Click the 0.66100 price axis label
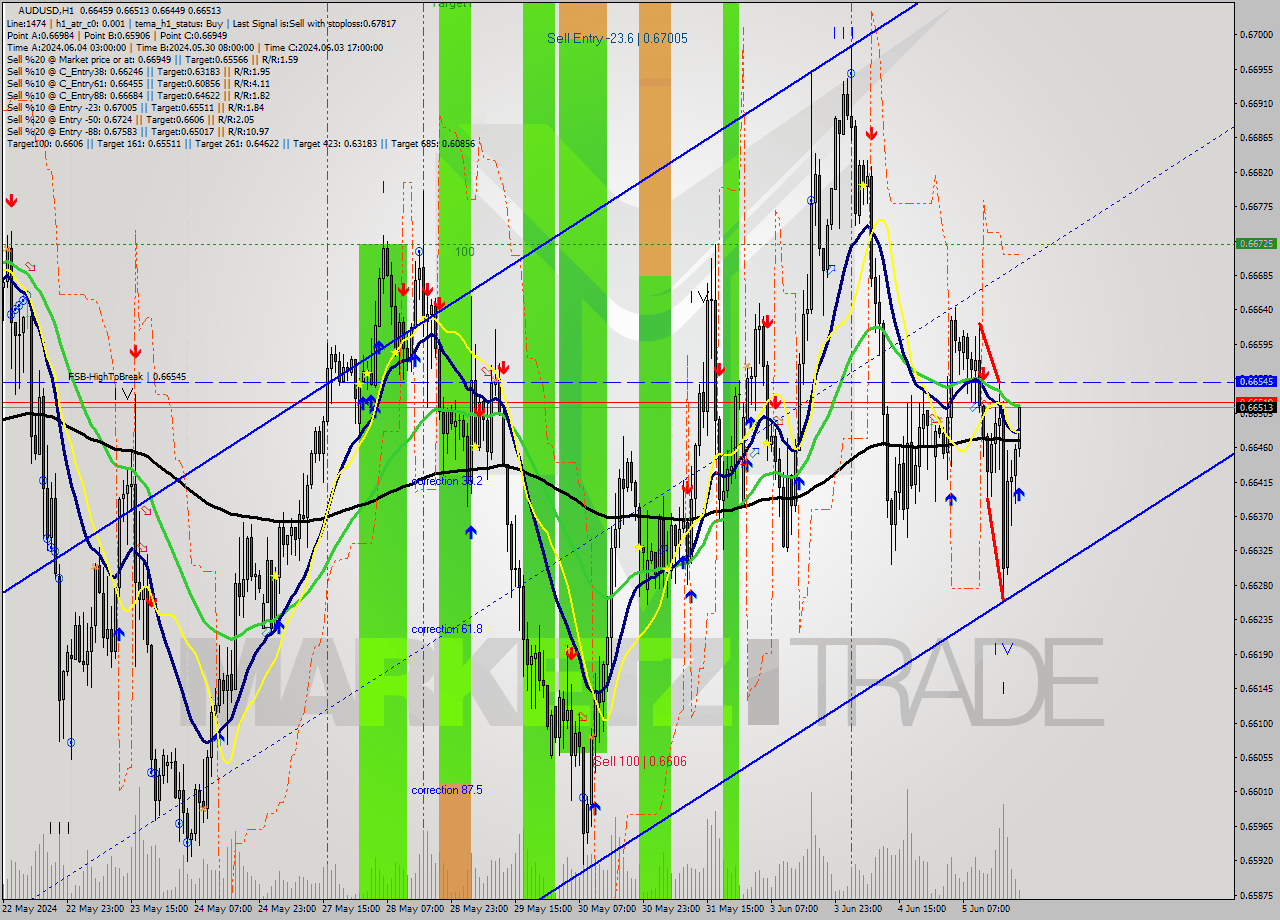 click(1256, 723)
